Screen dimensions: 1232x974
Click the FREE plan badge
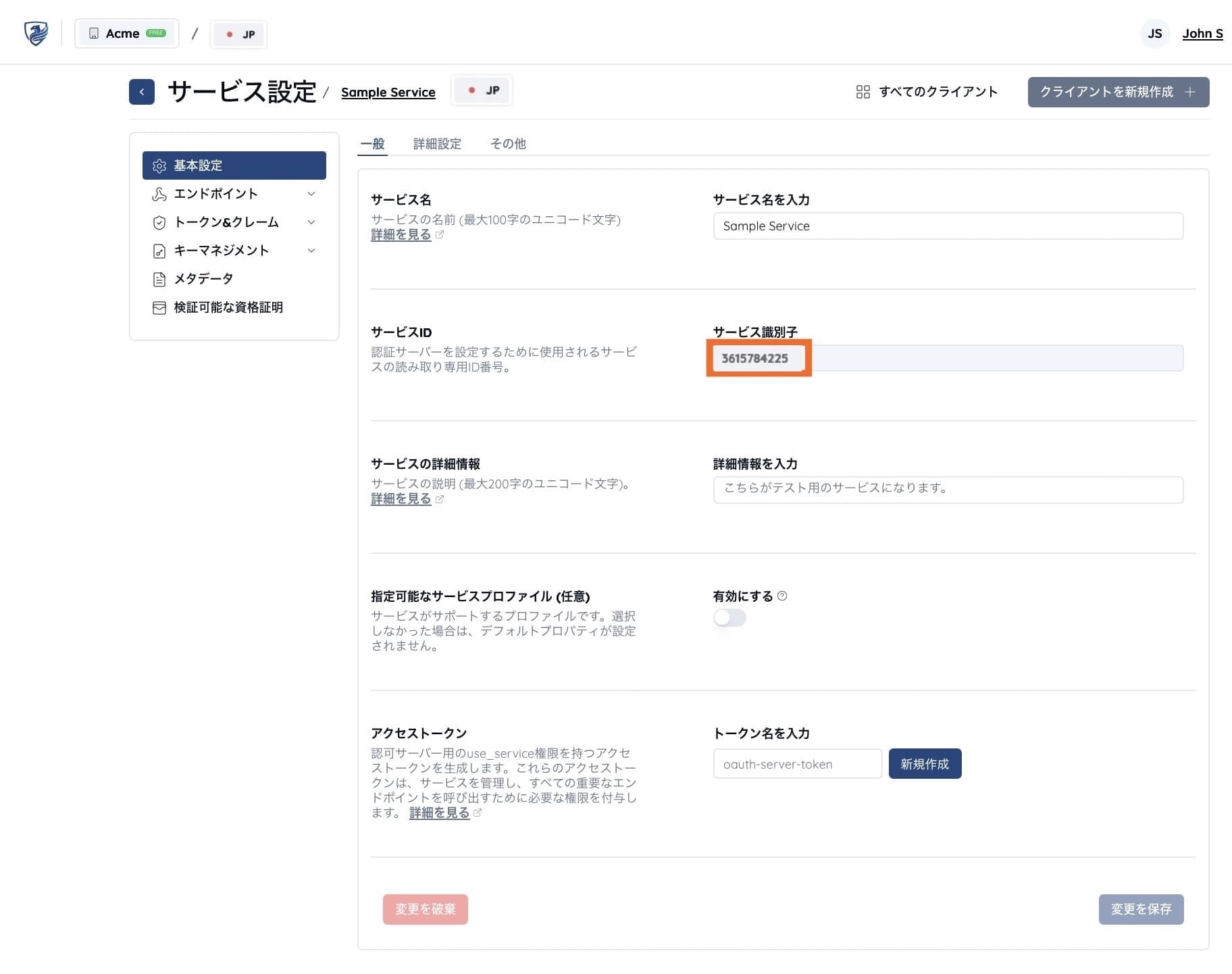pyautogui.click(x=156, y=32)
